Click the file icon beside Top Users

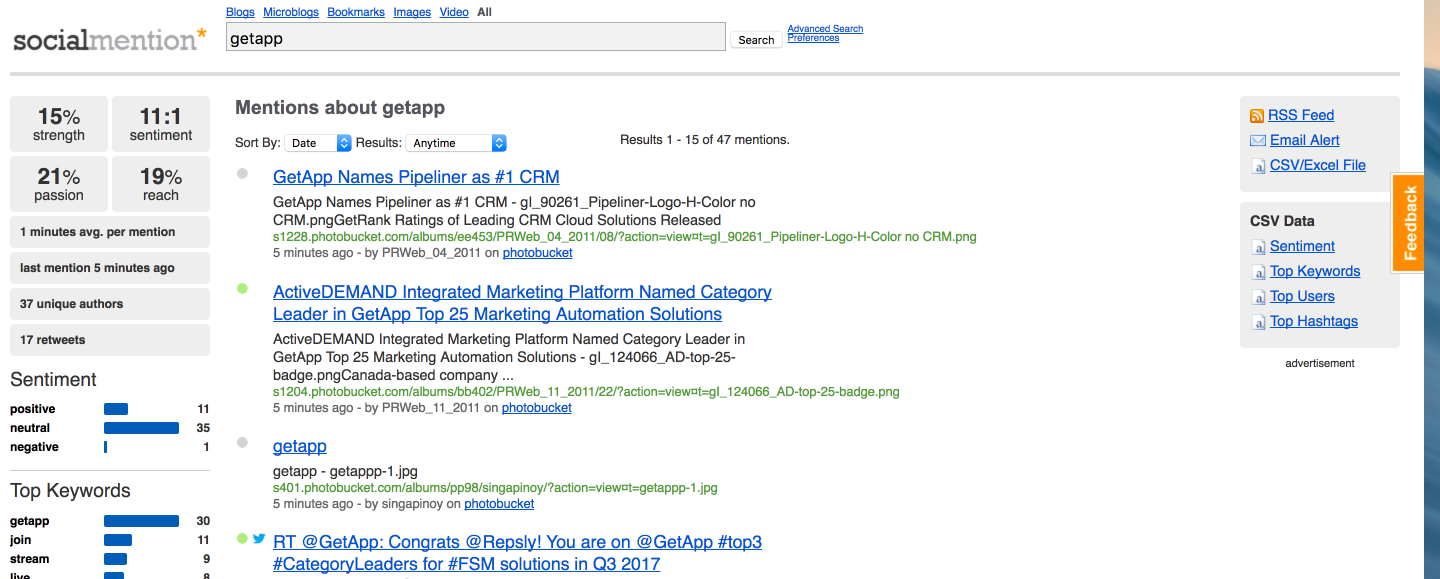tap(1259, 297)
